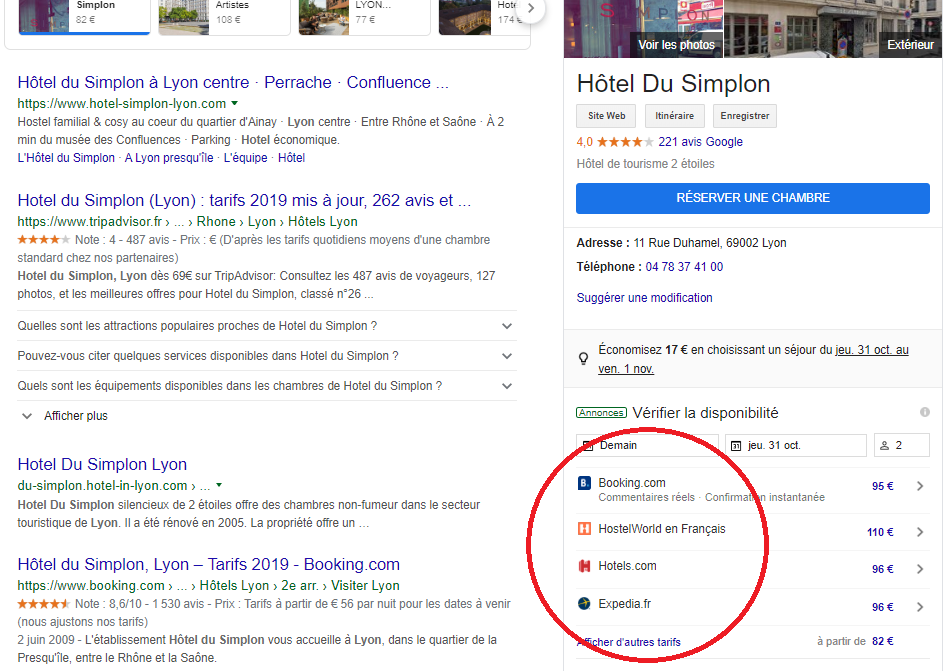Screen dimensions: 952x671
Task: Open the 'Demain' check-in date field
Action: tap(647, 446)
